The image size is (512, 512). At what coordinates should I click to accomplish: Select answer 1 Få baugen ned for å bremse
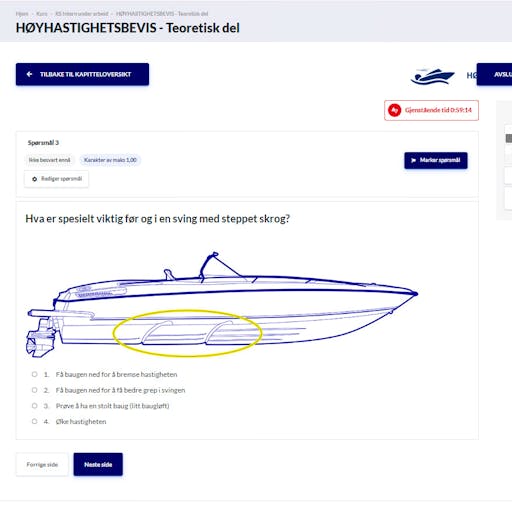point(34,374)
